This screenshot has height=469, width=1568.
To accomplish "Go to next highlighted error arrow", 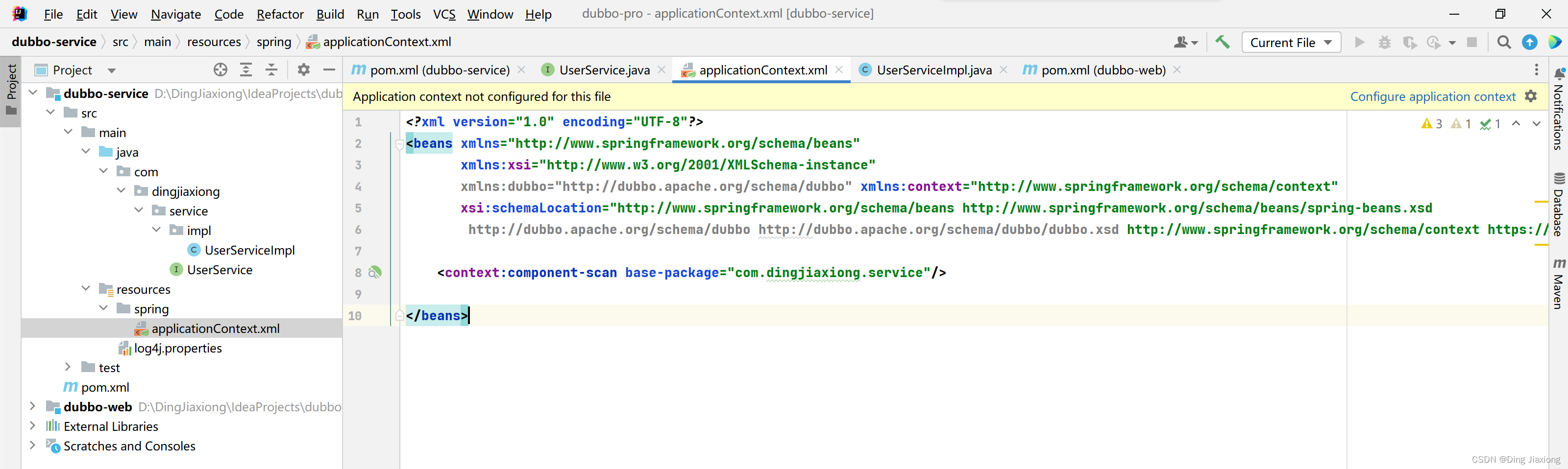I will pos(1536,123).
